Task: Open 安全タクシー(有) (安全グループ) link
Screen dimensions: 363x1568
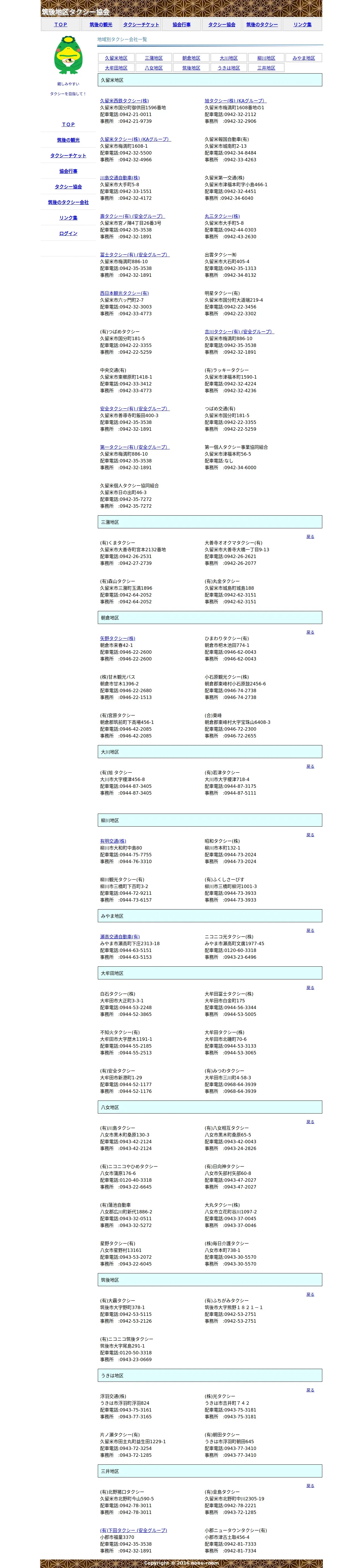Action: pos(134,408)
